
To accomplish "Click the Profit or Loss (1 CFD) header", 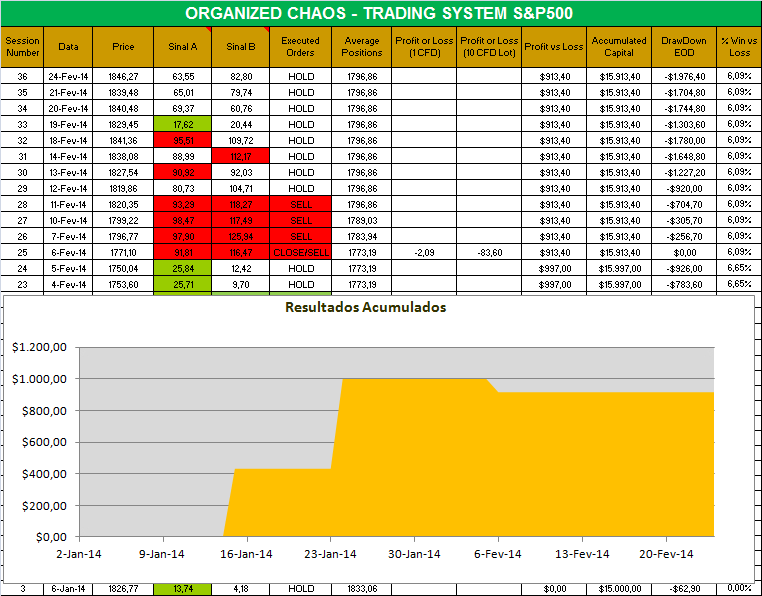I will click(x=424, y=47).
